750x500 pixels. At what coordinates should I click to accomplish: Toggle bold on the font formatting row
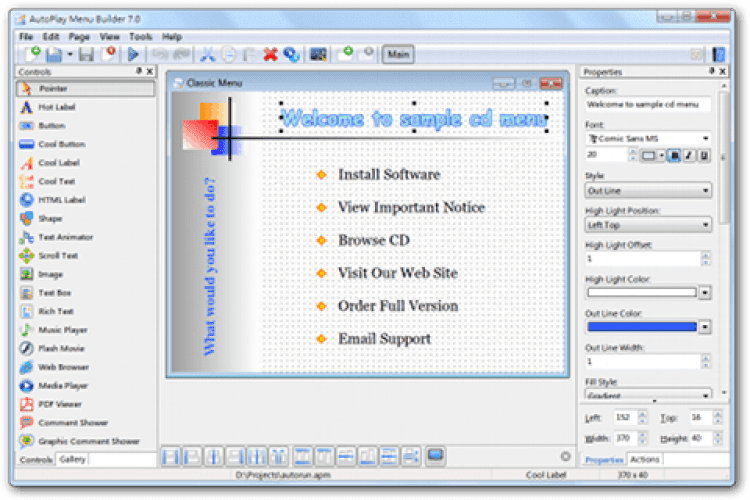coord(673,156)
